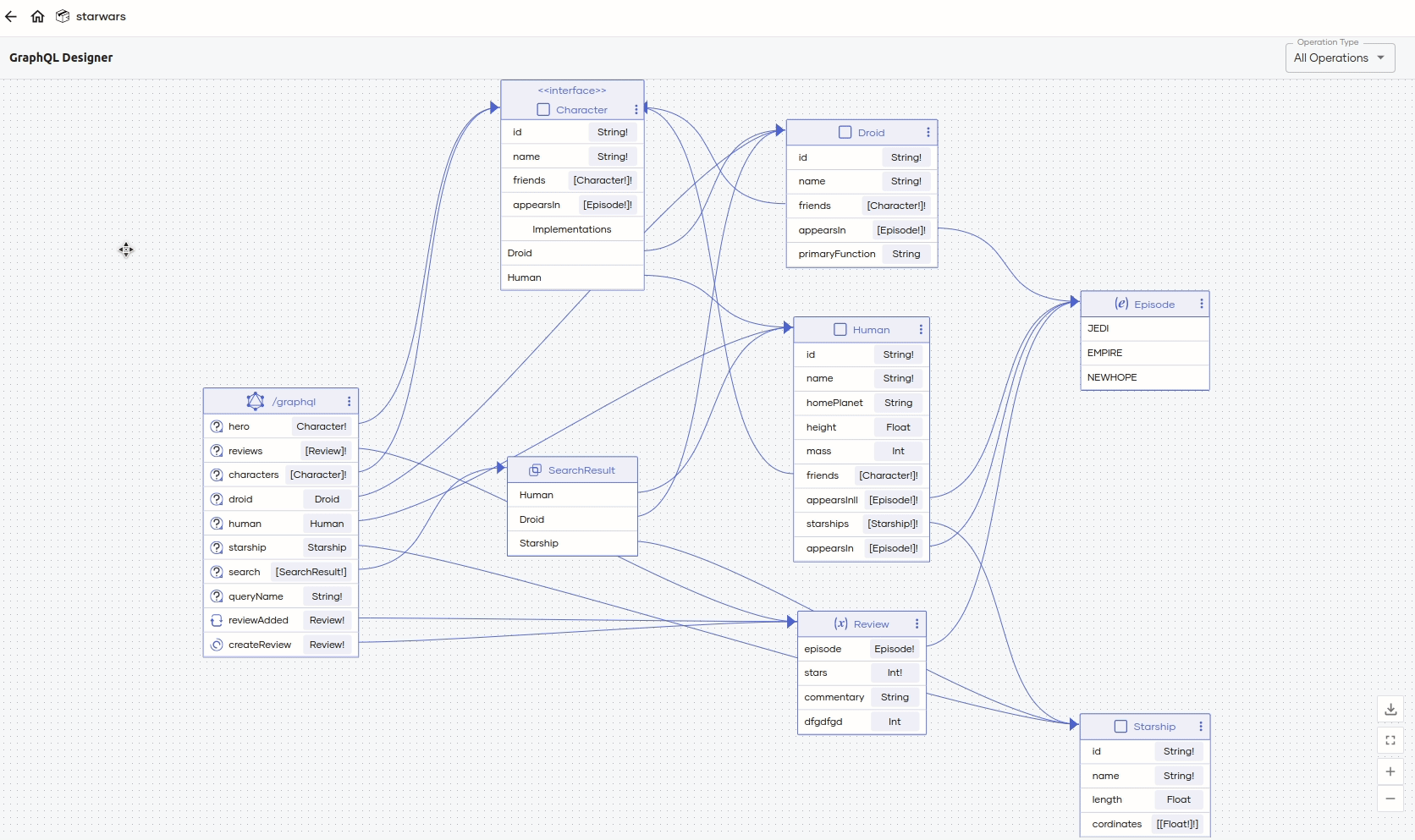Open the Starship node three-dot menu
This screenshot has height=840, width=1415.
(1200, 727)
